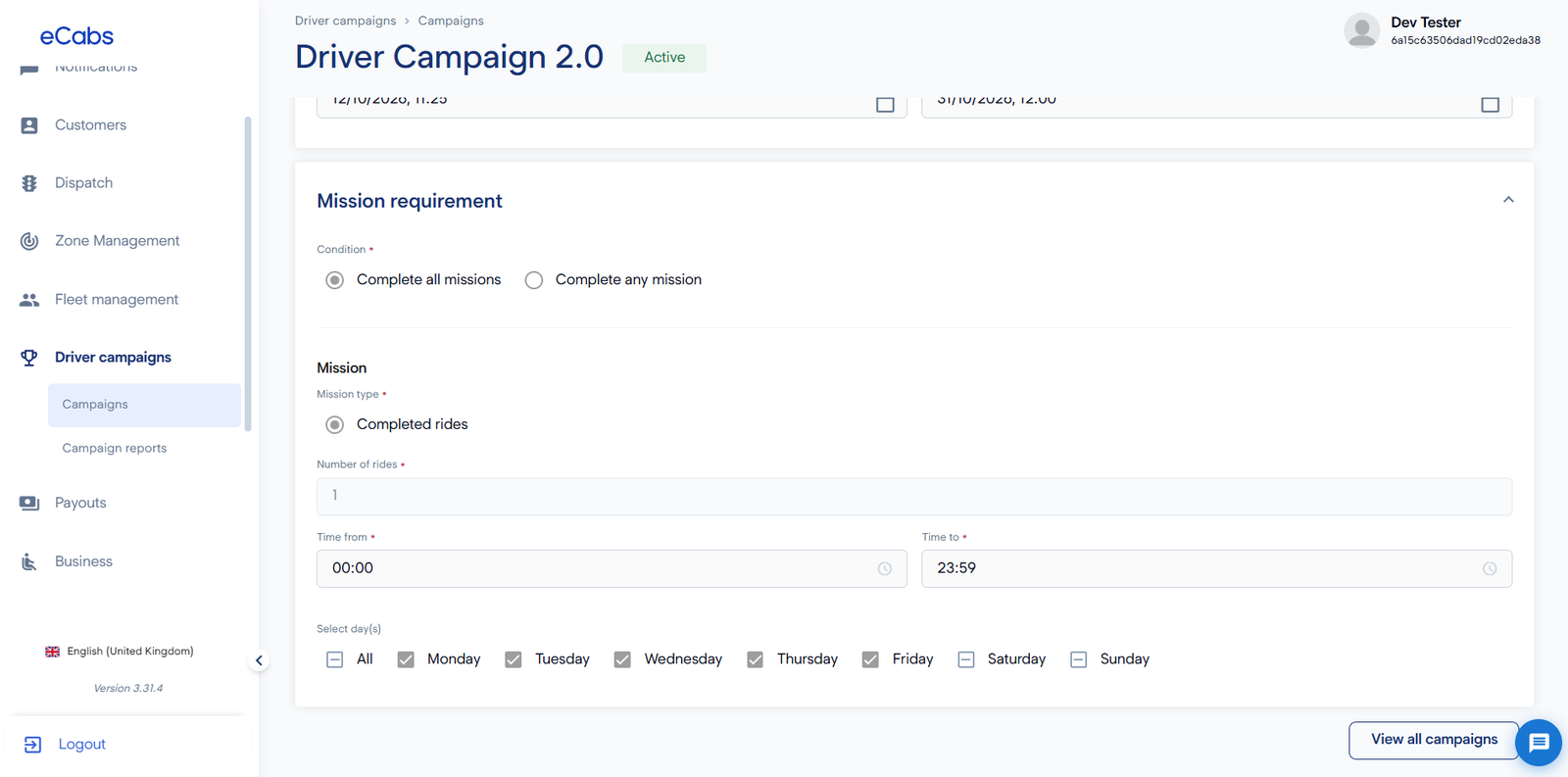Viewport: 1568px width, 777px height.
Task: Select Complete all missions radio
Action: [x=335, y=280]
